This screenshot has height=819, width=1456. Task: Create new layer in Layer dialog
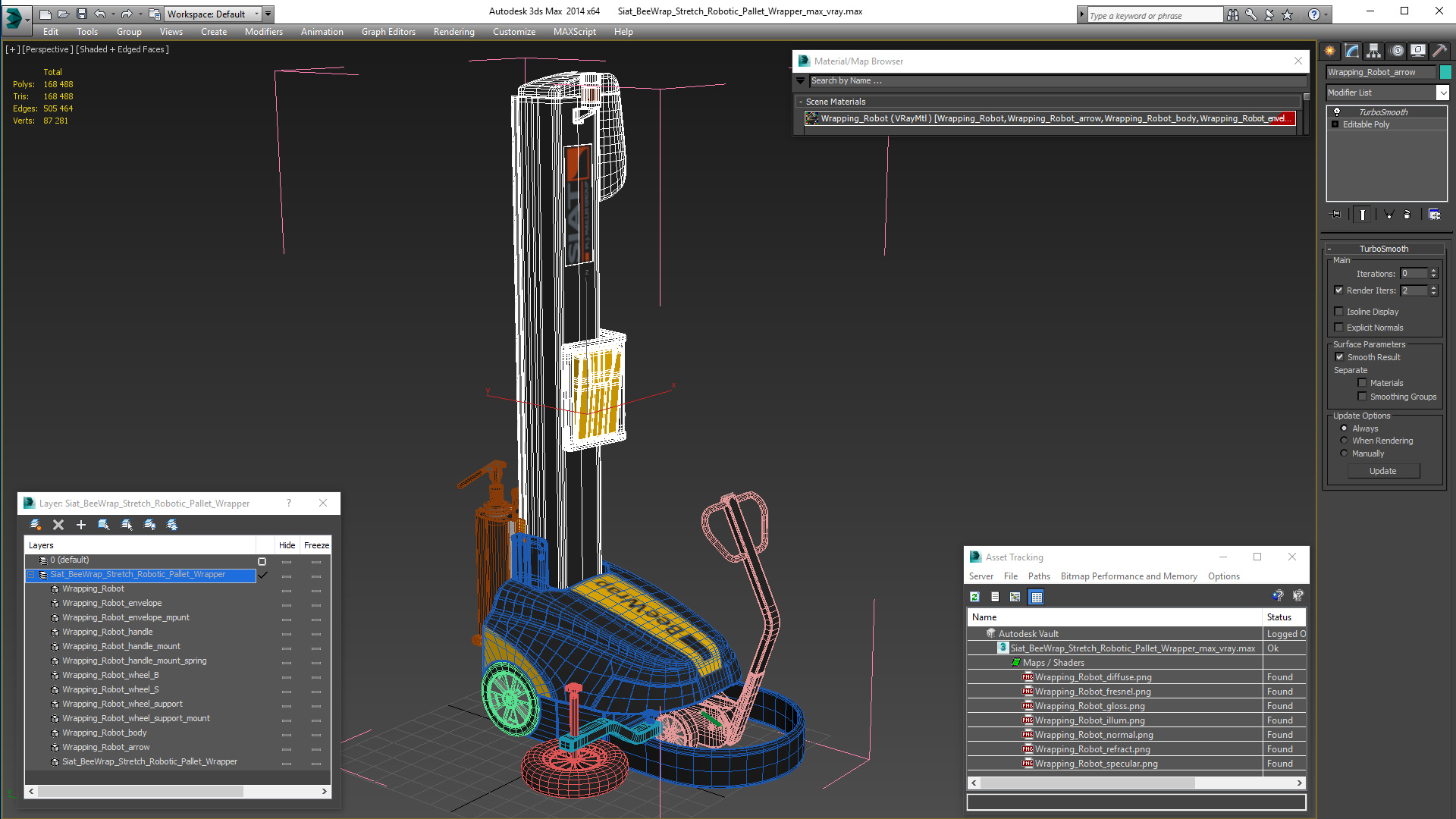tap(35, 525)
